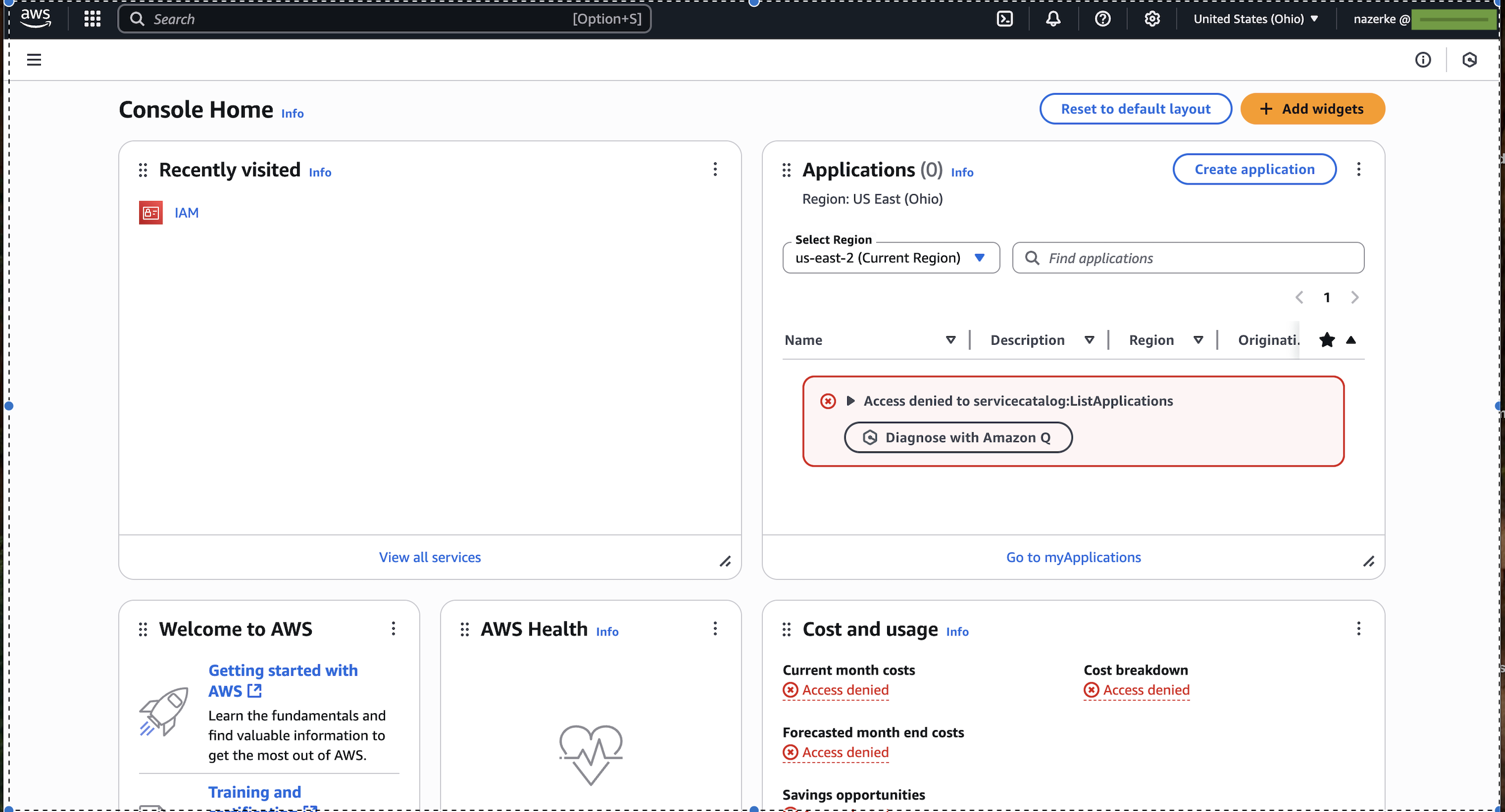
Task: Click Info link next to Console Home
Action: (x=292, y=114)
